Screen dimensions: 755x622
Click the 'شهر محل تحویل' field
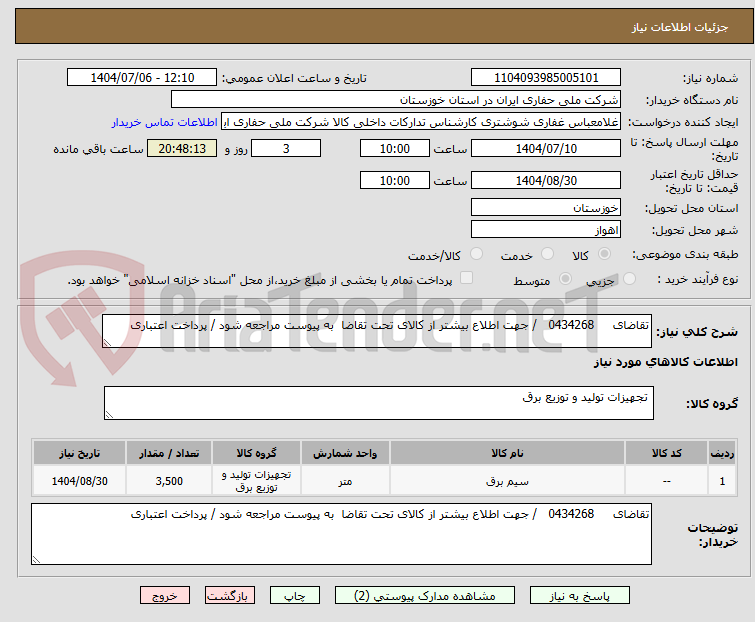pos(546,230)
